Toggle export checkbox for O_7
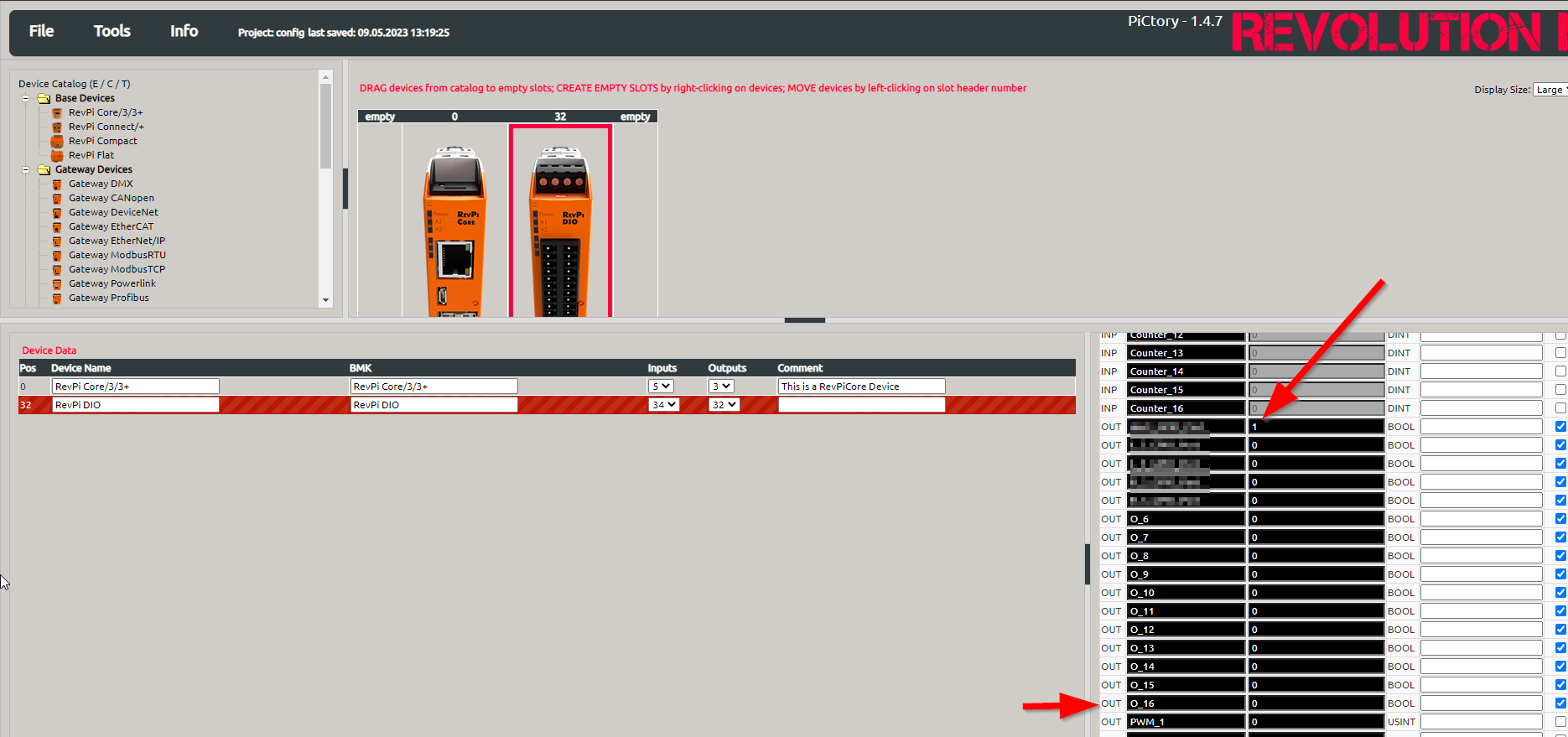1568x737 pixels. pyautogui.click(x=1560, y=537)
